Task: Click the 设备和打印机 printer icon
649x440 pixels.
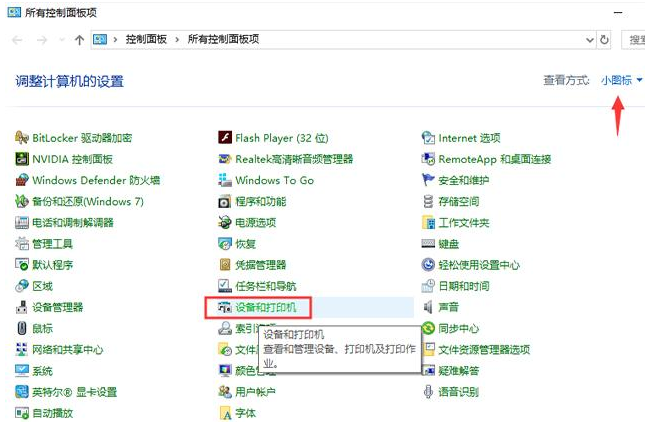Action: click(225, 307)
